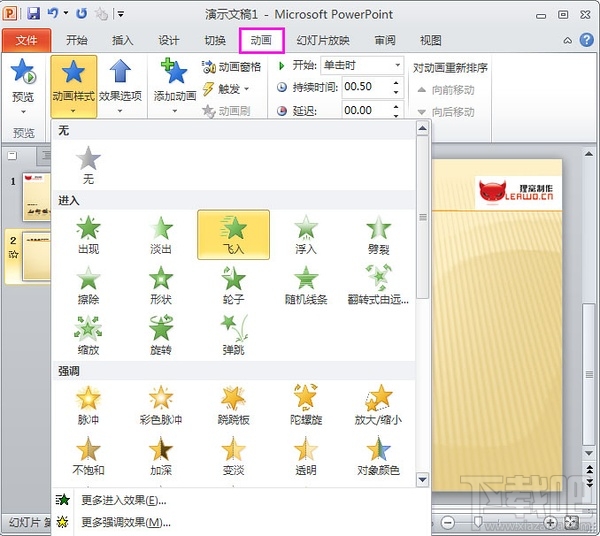Screen dimensions: 600x536
Task: Click the 动画刷 animation painter
Action: click(x=226, y=111)
